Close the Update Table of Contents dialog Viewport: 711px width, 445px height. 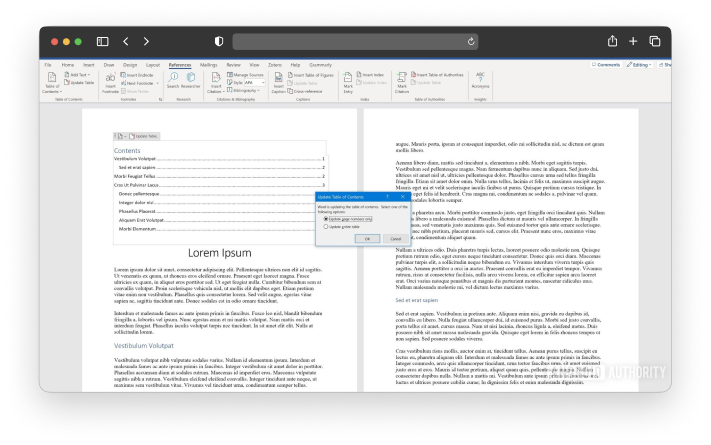pyautogui.click(x=403, y=197)
